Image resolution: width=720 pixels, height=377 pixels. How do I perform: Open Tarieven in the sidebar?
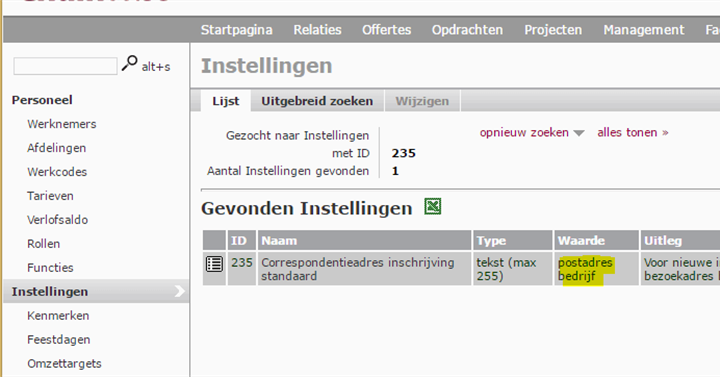pos(50,196)
